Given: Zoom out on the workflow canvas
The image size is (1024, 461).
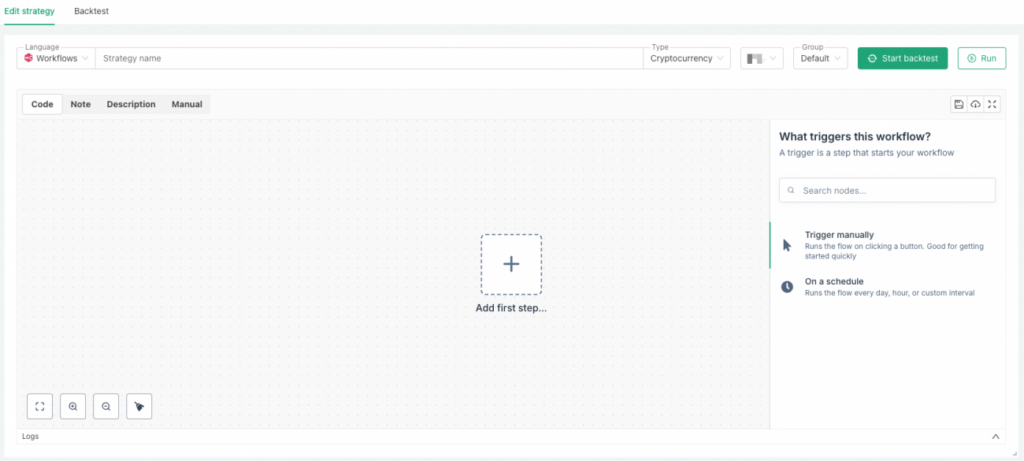Looking at the screenshot, I should pos(106,406).
